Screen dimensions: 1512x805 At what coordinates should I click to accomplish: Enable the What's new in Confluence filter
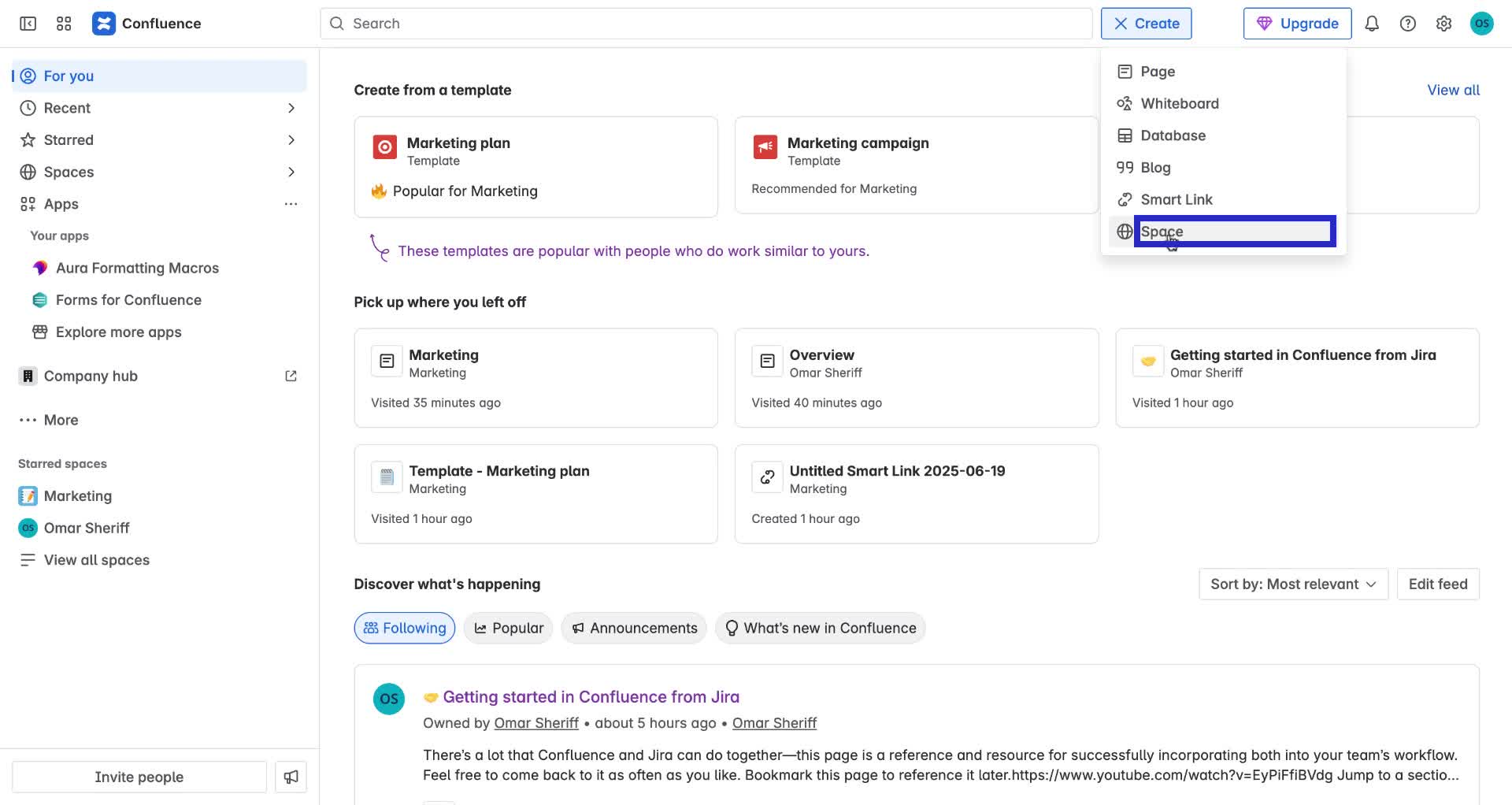[x=820, y=628]
